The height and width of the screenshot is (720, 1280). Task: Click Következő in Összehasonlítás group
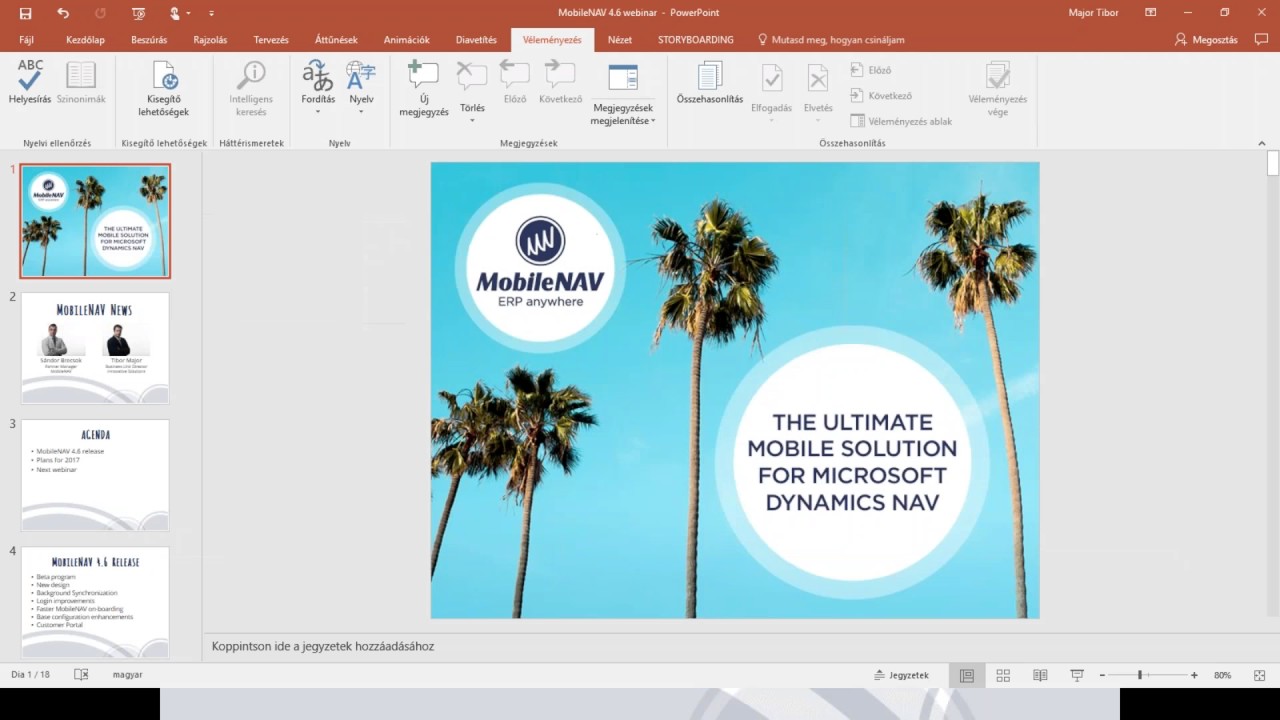pyautogui.click(x=881, y=96)
